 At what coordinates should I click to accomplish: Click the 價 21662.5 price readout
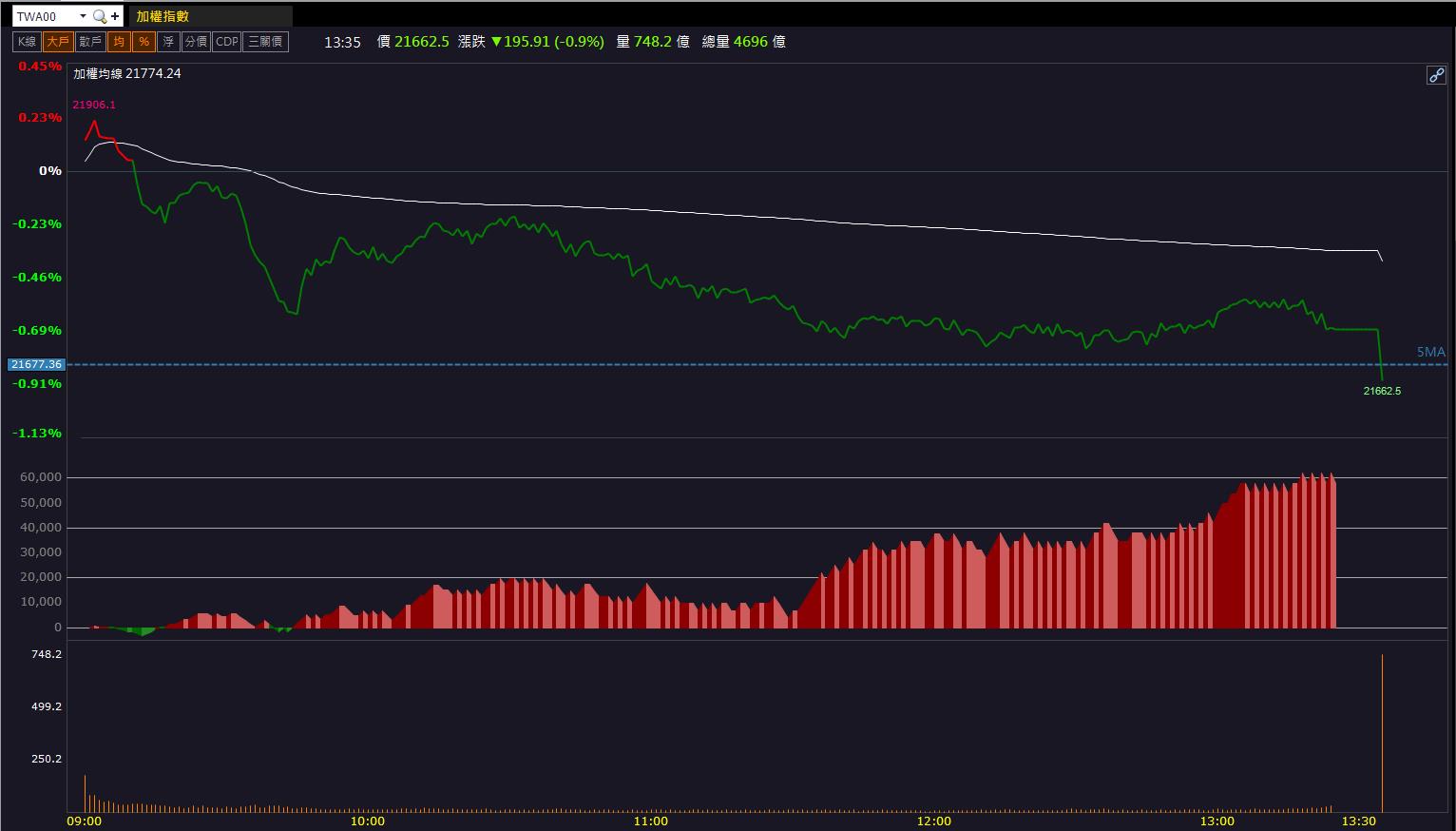413,42
